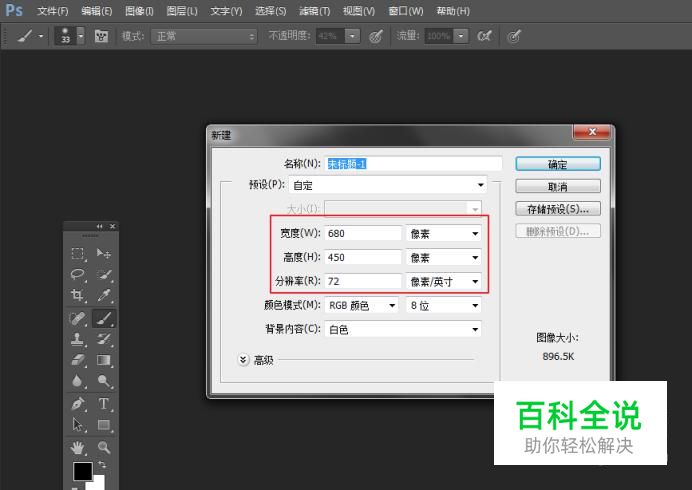The height and width of the screenshot is (490, 692).
Task: Select the Pen tool
Action: (x=78, y=404)
